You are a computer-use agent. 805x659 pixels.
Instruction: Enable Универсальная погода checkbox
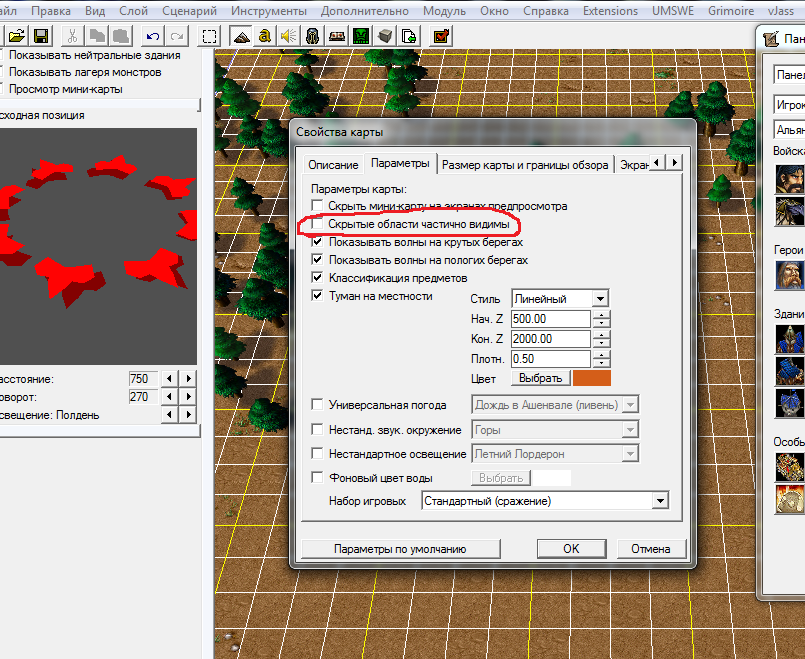(x=317, y=404)
